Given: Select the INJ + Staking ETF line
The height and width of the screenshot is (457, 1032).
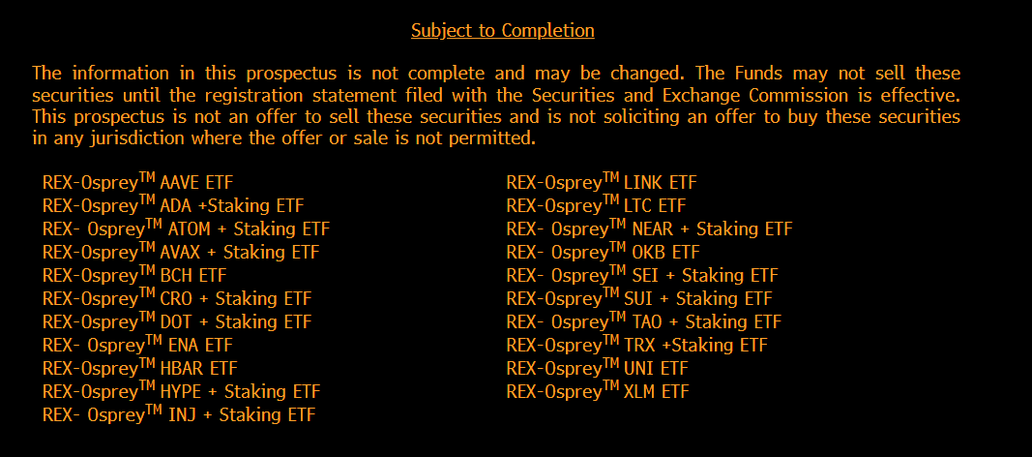Looking at the screenshot, I should pyautogui.click(x=185, y=414).
